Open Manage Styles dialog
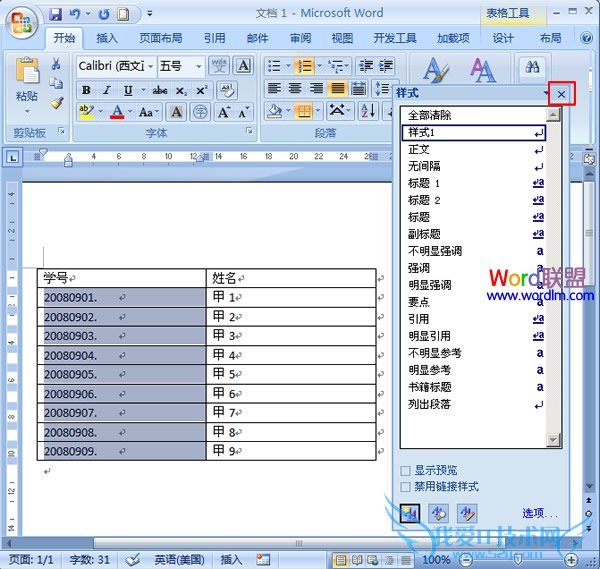This screenshot has width=600, height=569. pyautogui.click(x=467, y=513)
